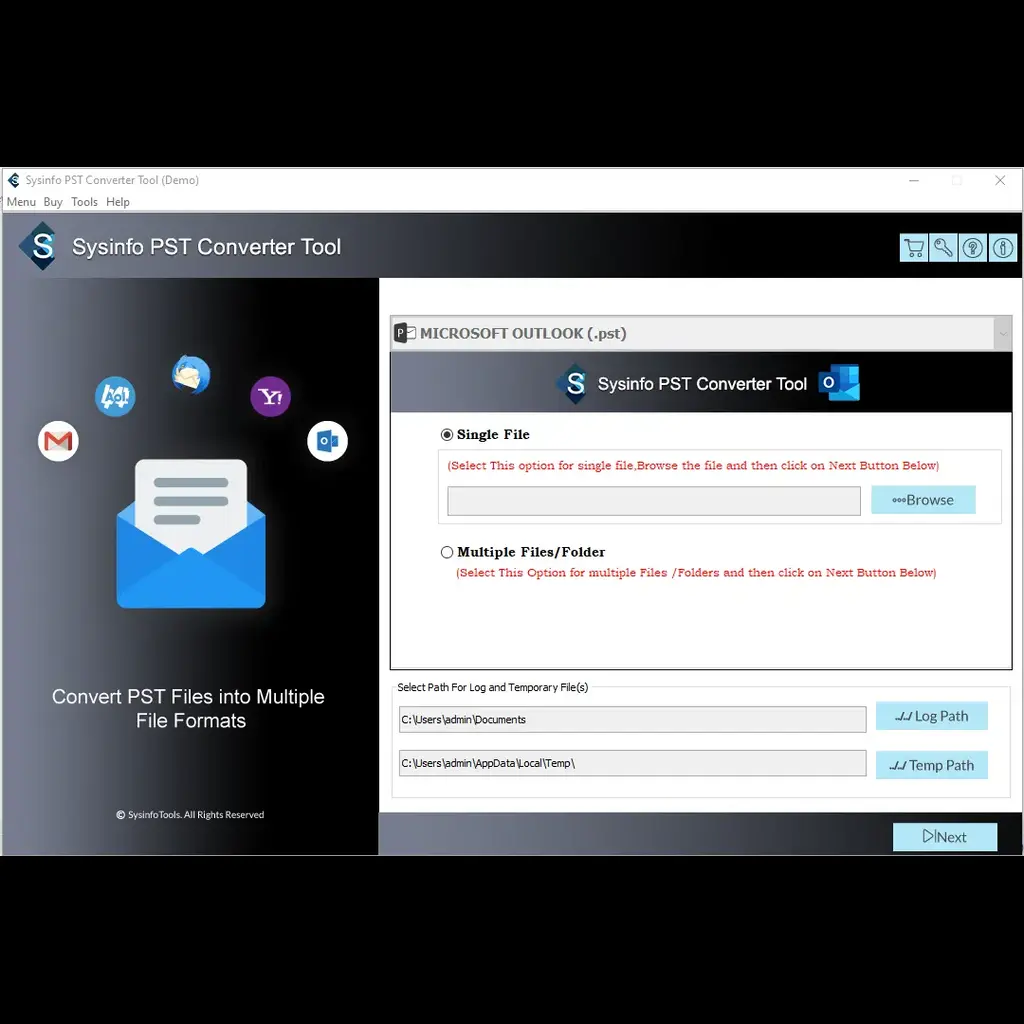The image size is (1024, 1024).
Task: Click the Yahoo icon in left panel
Action: (x=270, y=396)
